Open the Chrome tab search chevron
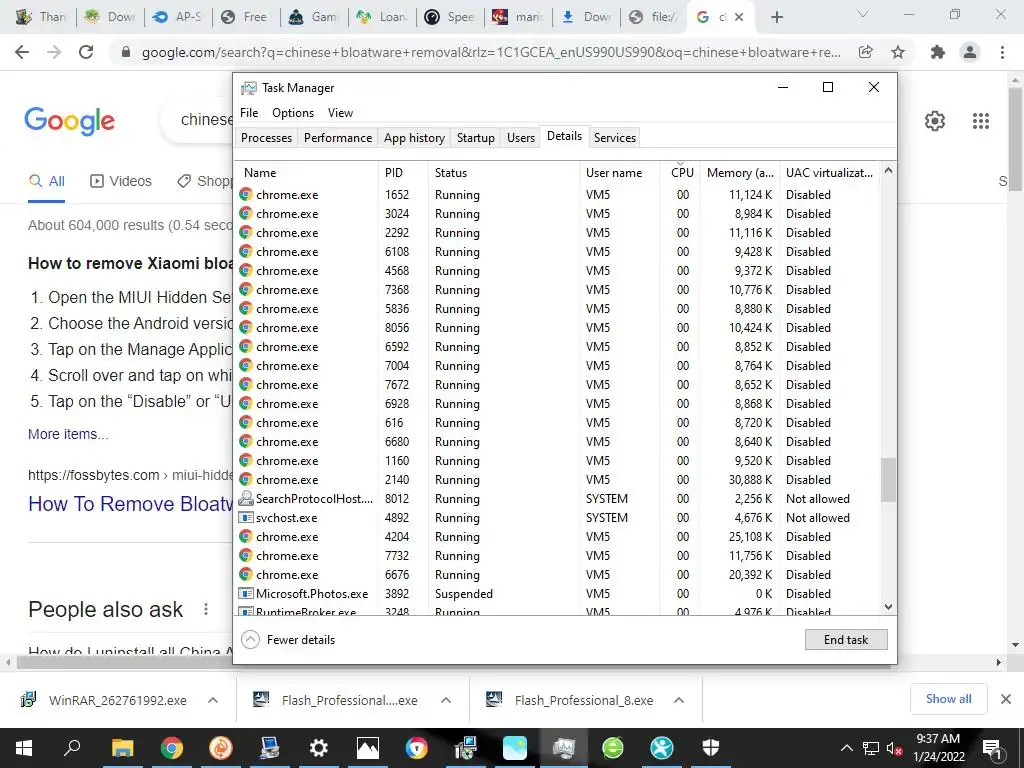The height and width of the screenshot is (768, 1024). (863, 14)
